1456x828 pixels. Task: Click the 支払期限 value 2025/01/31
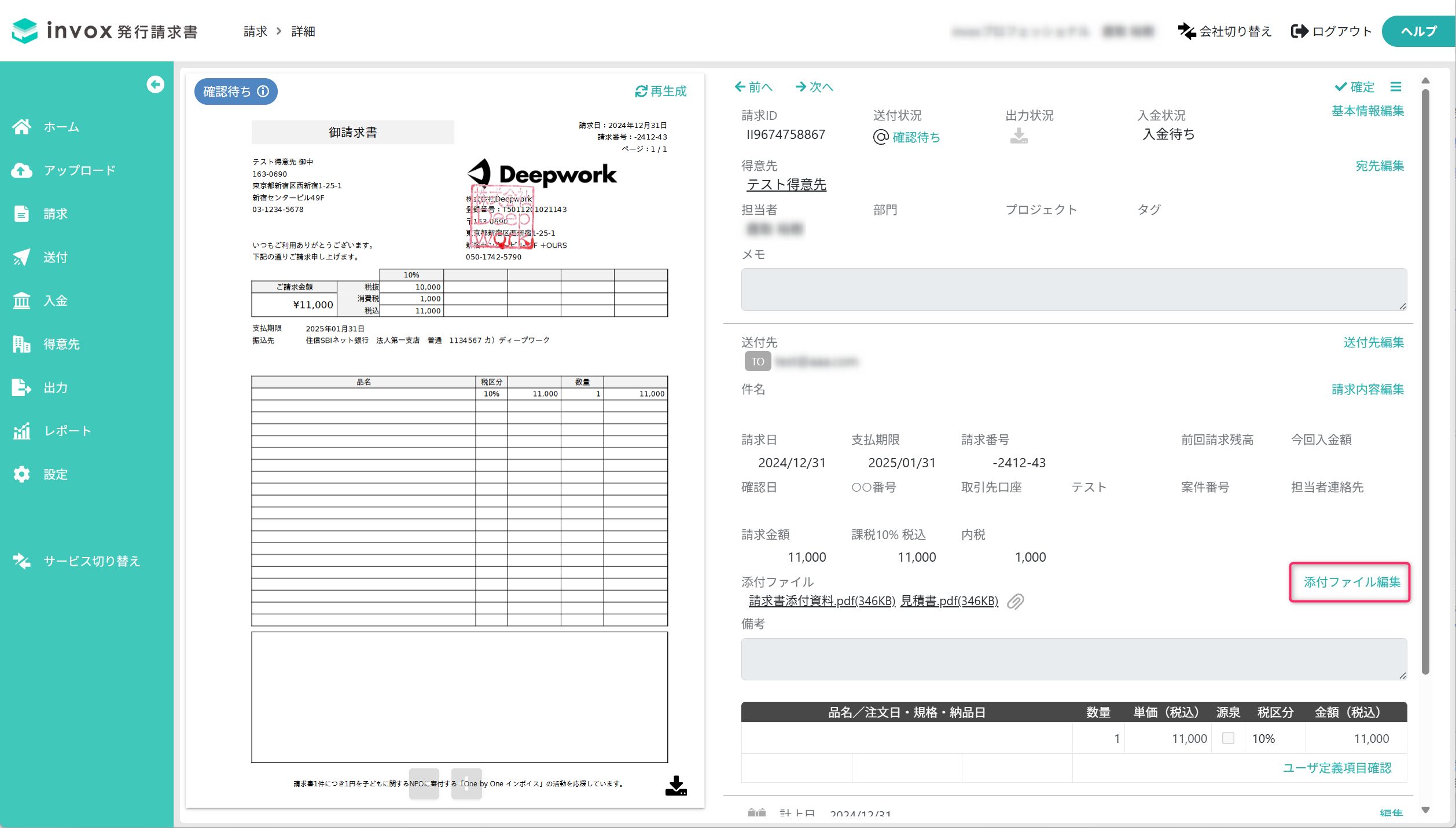902,463
